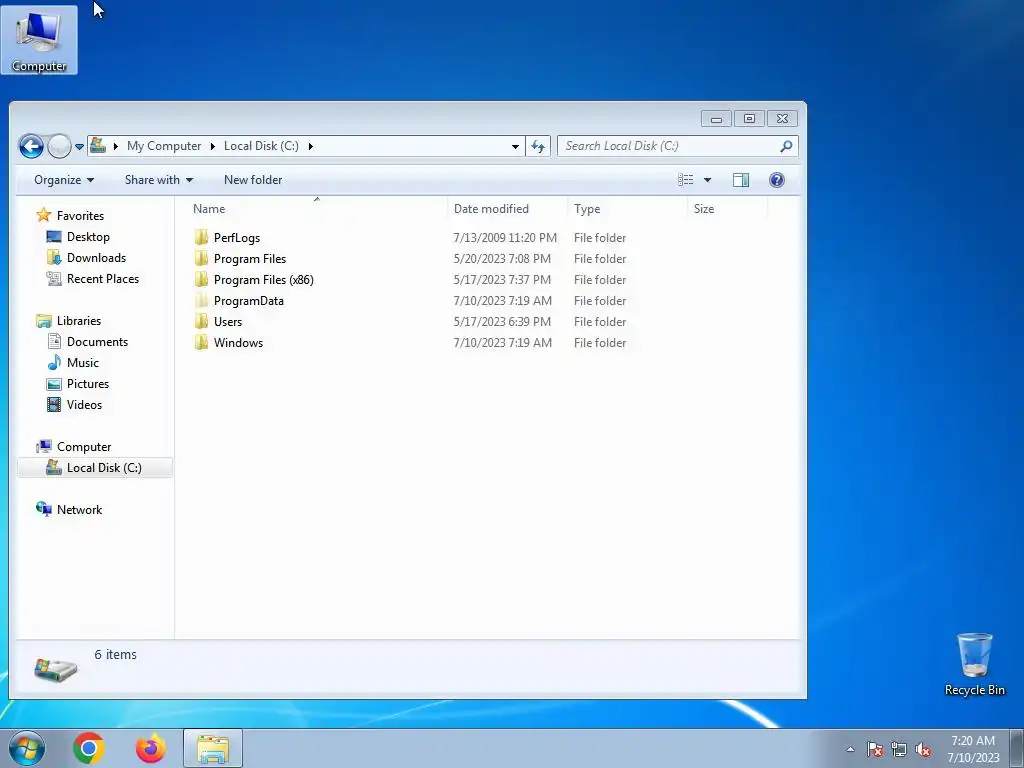Screen dimensions: 1024x768
Task: Open the Documents library
Action: [97, 342]
